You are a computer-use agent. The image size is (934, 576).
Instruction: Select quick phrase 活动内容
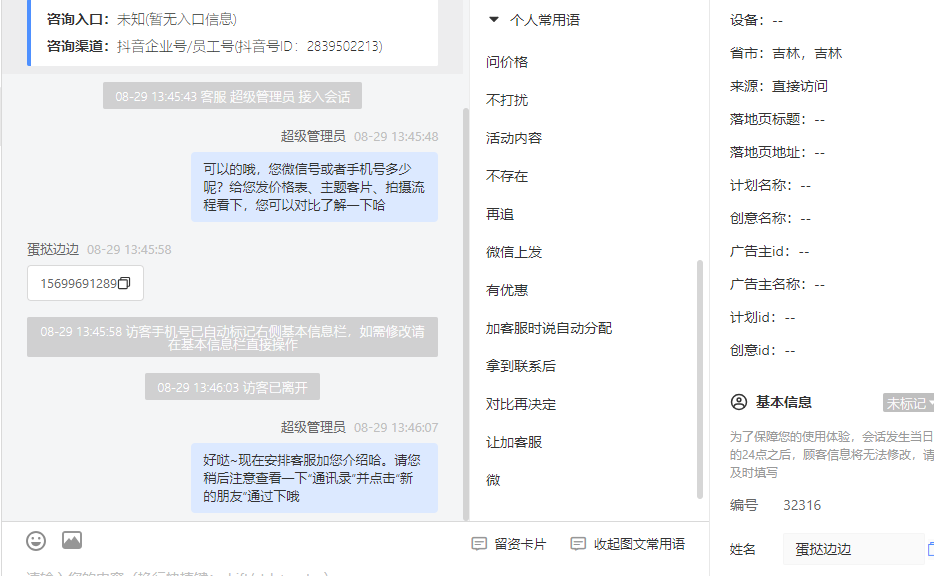(514, 138)
